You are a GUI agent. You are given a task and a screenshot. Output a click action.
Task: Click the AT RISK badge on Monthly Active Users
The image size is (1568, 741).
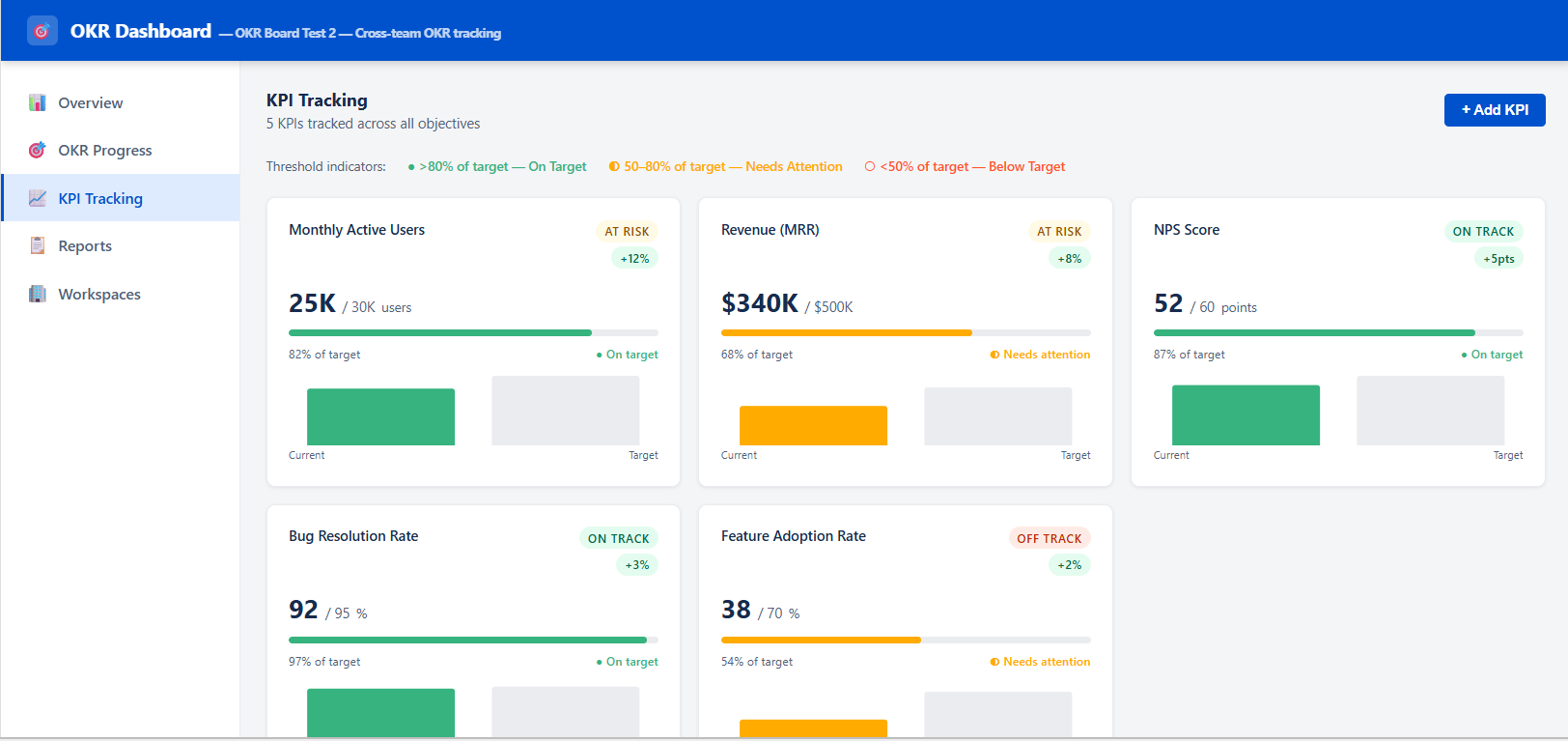(x=627, y=232)
